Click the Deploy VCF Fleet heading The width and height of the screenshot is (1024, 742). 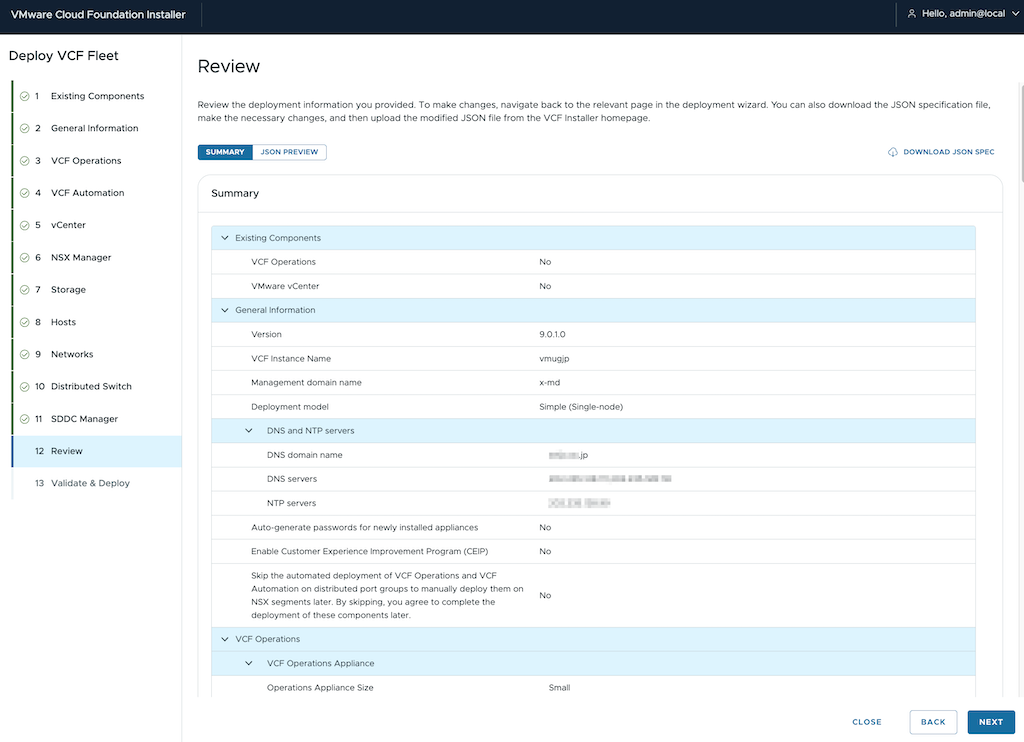click(x=64, y=56)
